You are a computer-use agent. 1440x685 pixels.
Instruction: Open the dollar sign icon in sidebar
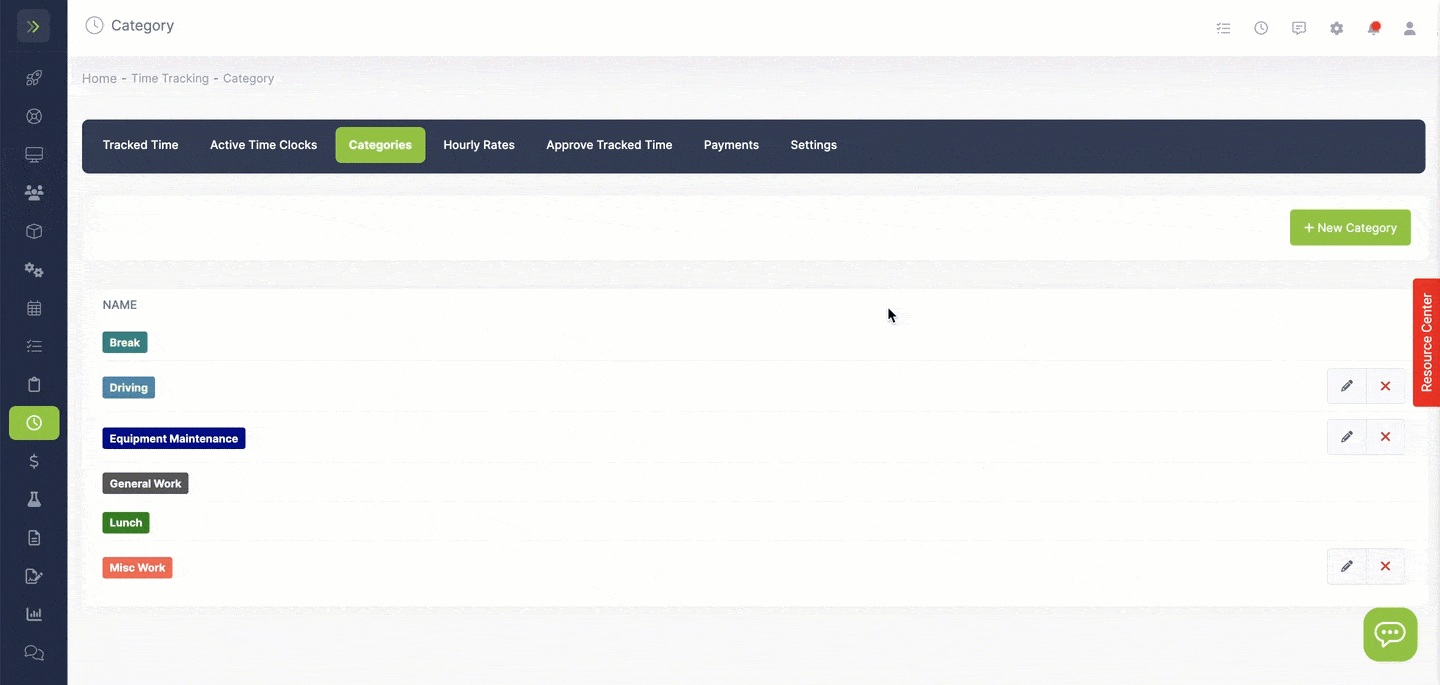point(34,461)
